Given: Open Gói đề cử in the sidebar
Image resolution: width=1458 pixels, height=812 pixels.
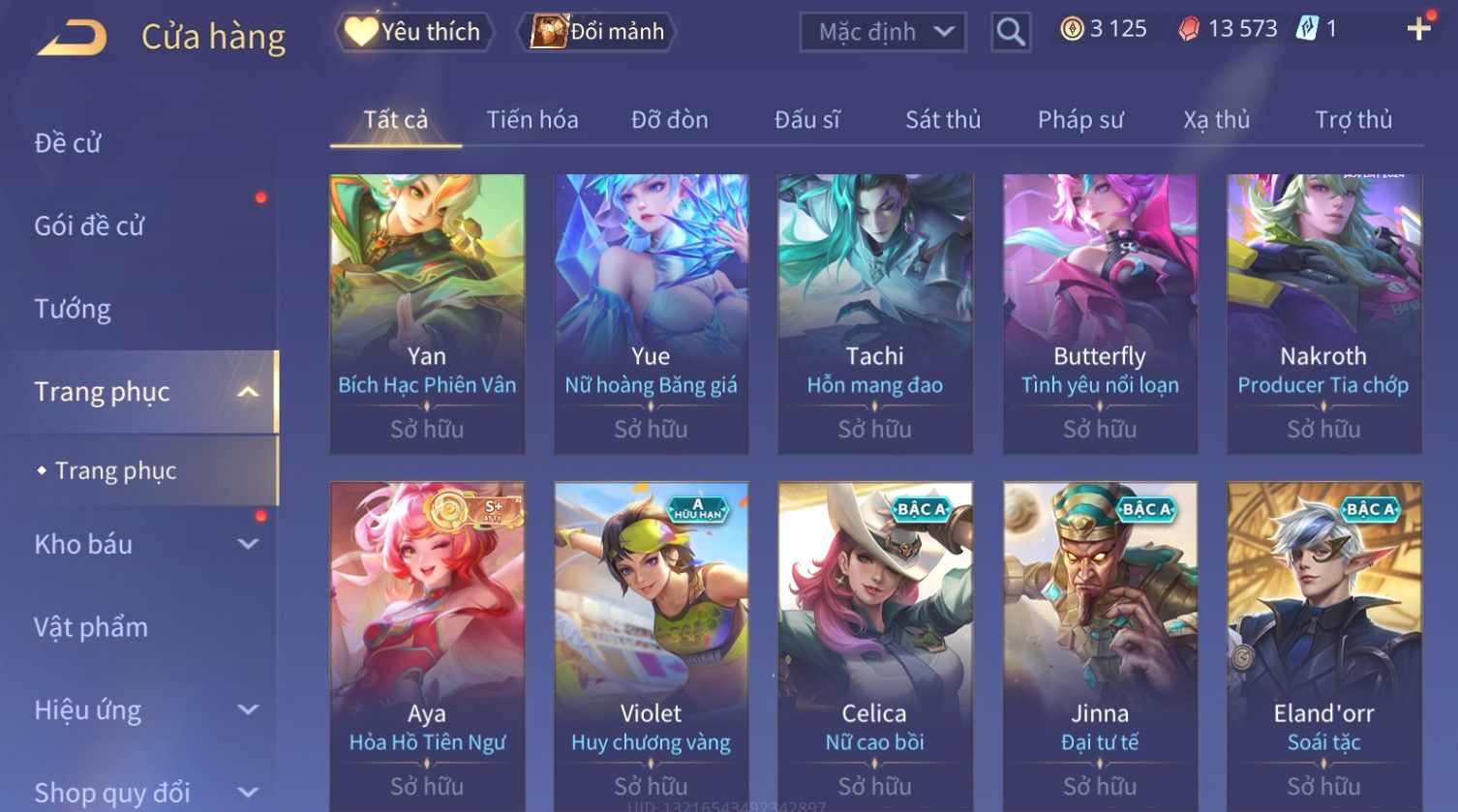Looking at the screenshot, I should pyautogui.click(x=89, y=226).
